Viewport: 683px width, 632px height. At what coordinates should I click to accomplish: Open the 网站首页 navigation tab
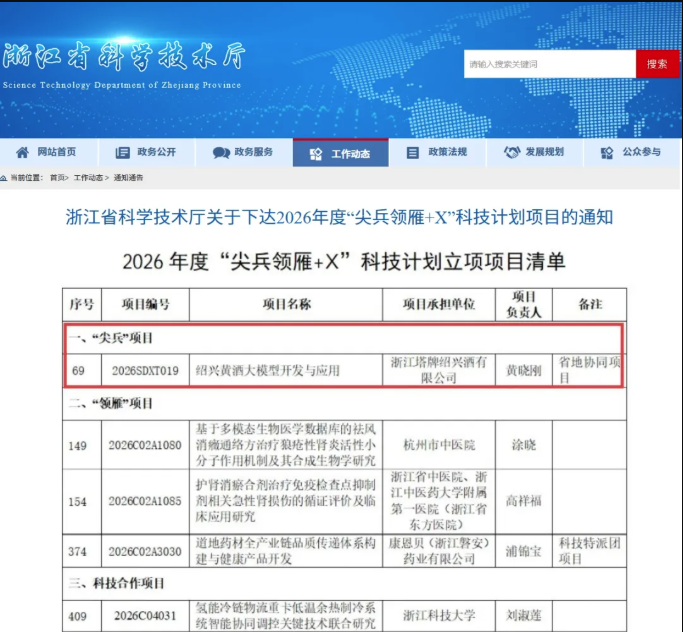56,152
